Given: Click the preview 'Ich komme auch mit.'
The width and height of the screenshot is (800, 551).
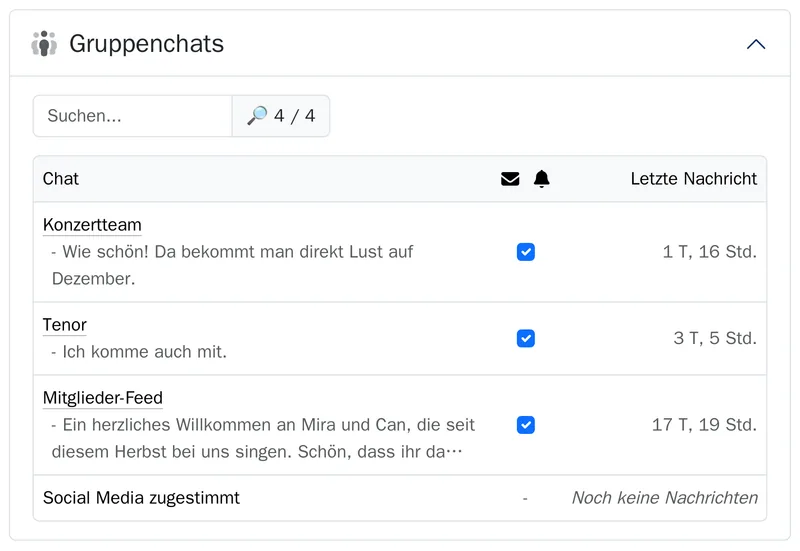Looking at the screenshot, I should point(139,352).
